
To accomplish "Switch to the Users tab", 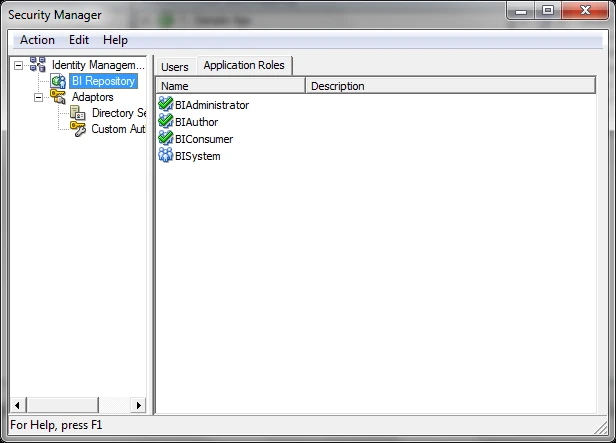I will click(175, 67).
